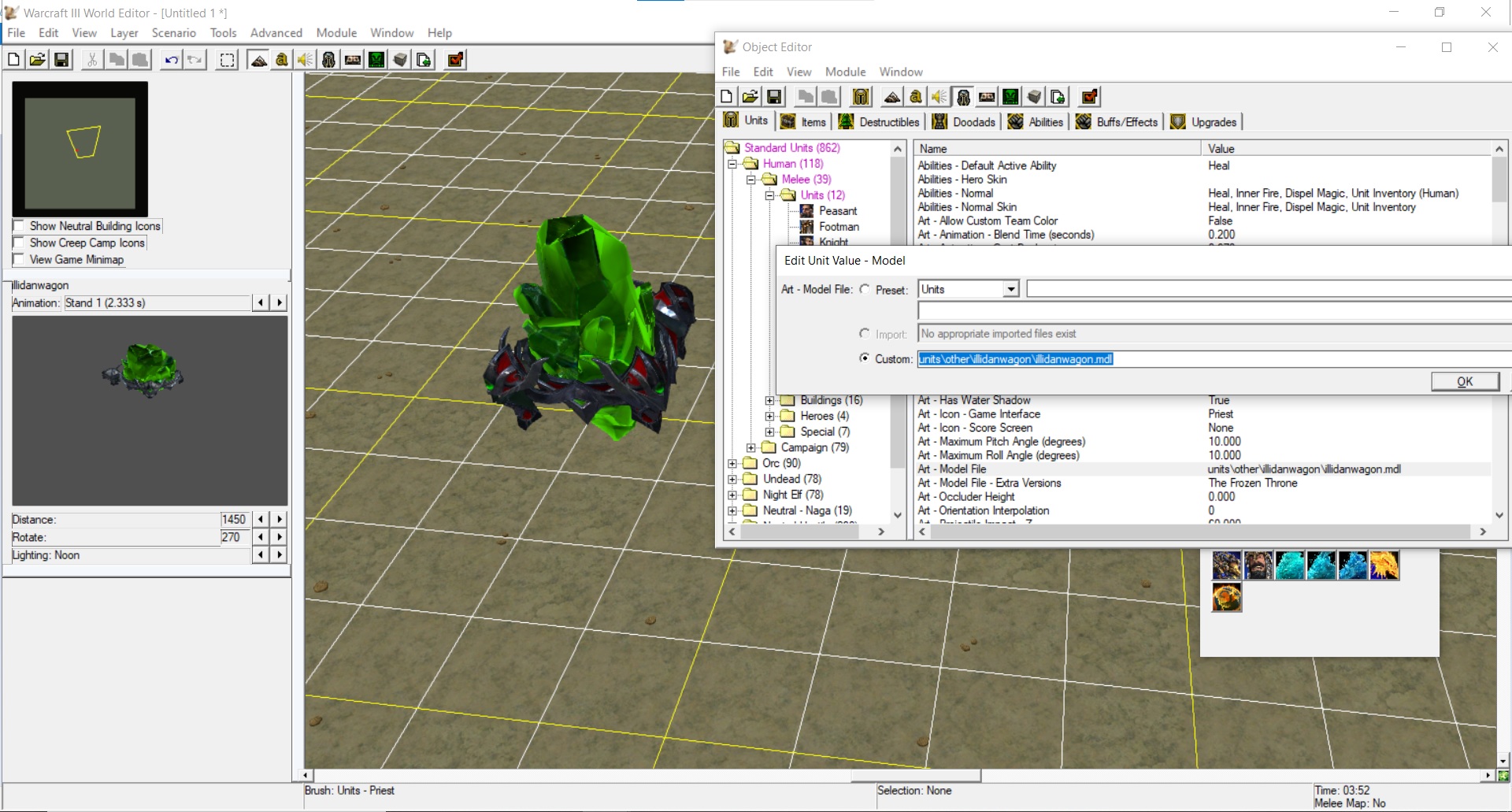Expand the Night Elf (78) folder
The width and height of the screenshot is (1512, 812).
point(732,495)
